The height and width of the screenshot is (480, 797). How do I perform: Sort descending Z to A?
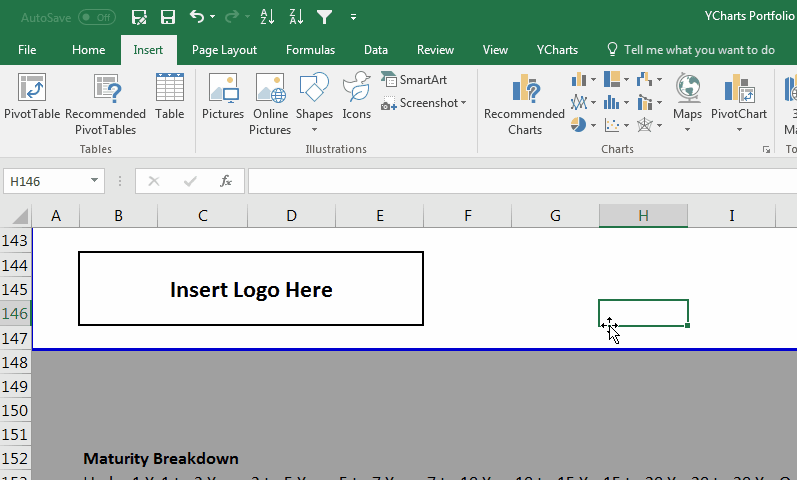click(x=296, y=17)
